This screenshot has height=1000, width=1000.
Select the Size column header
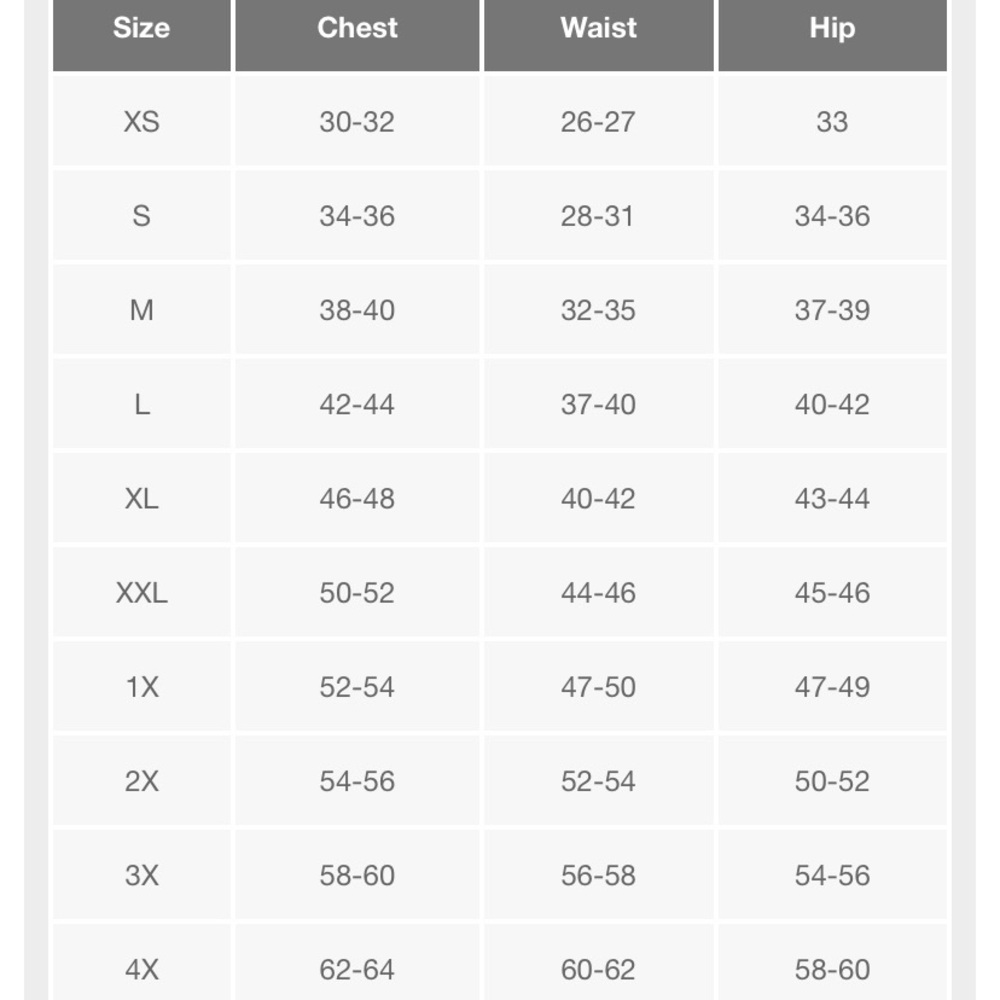pyautogui.click(x=142, y=34)
